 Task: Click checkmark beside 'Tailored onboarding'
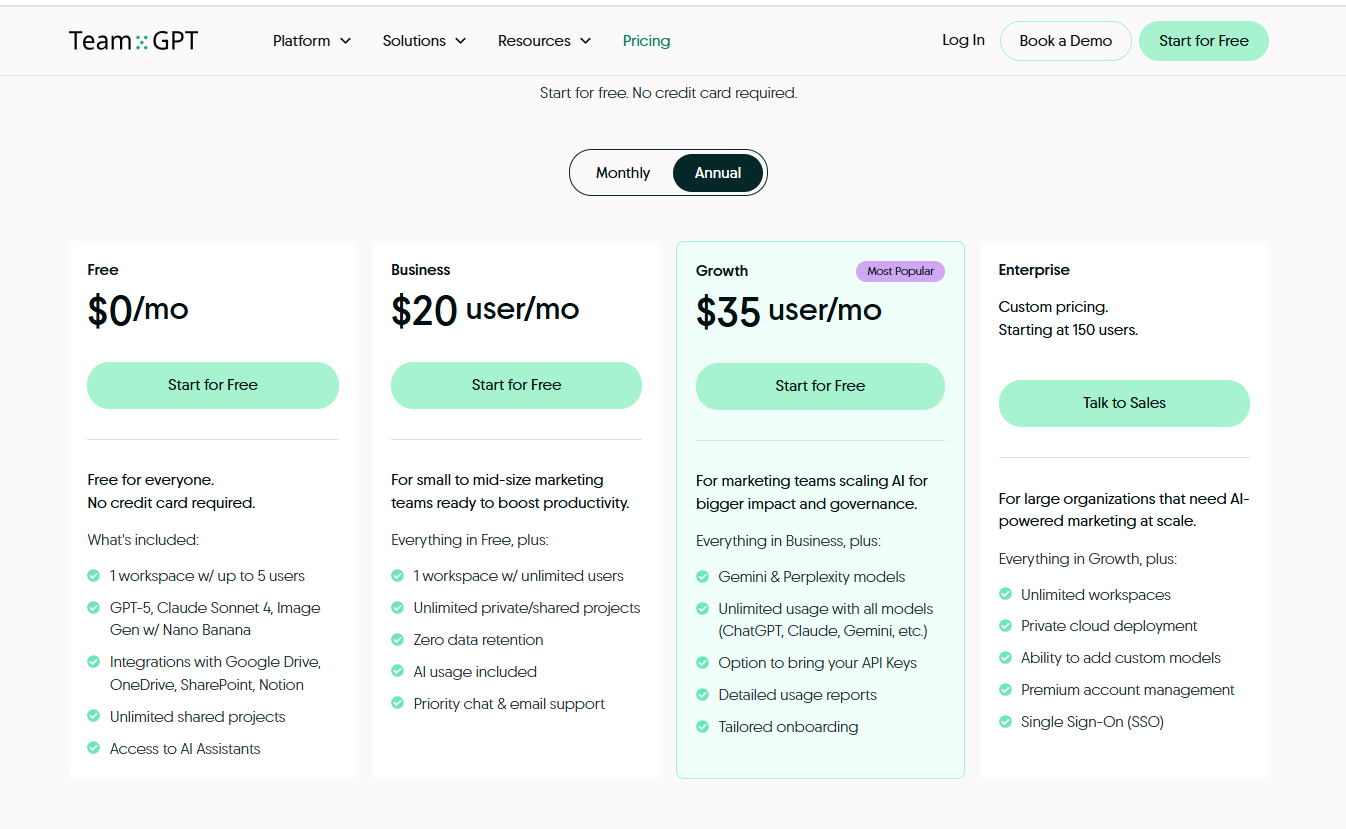pos(702,727)
